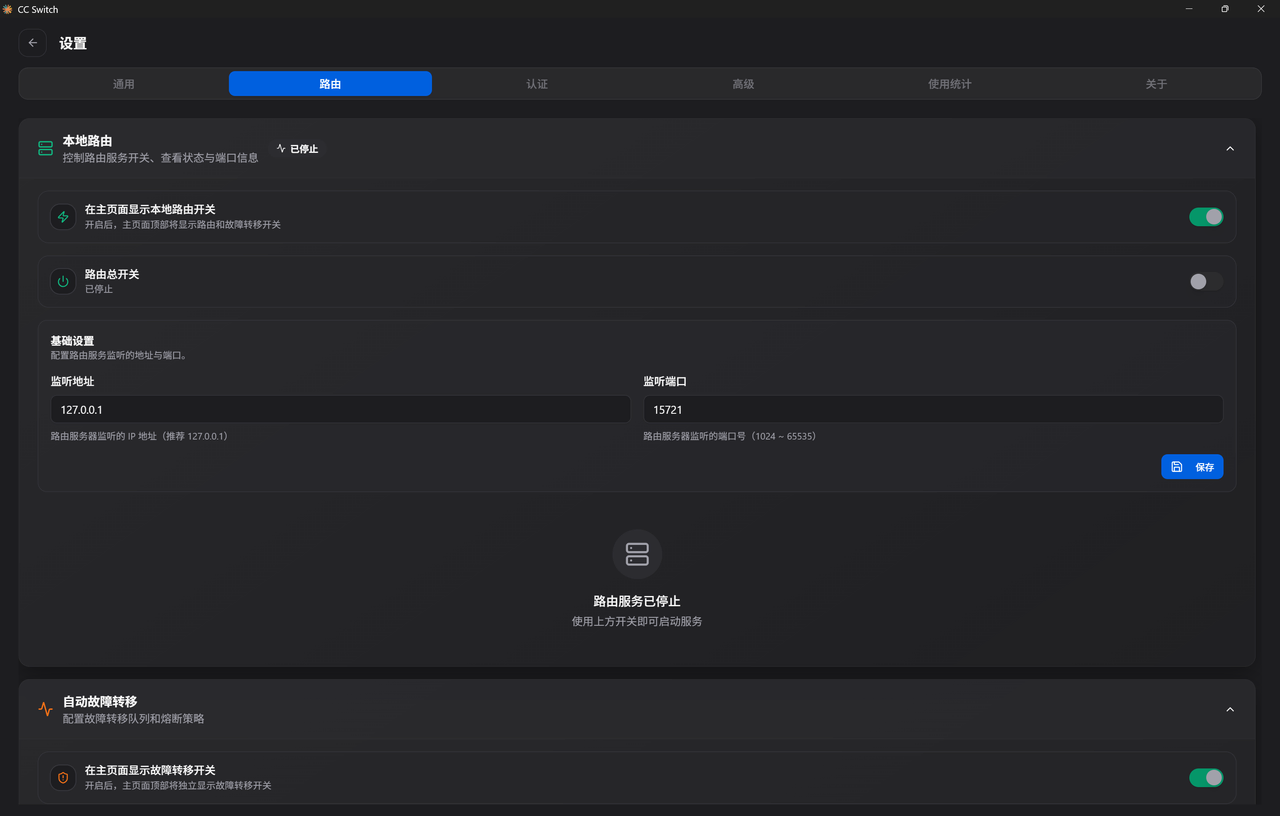Screen dimensions: 1280x816
Task: Click the 路由服务已停止 message
Action: pos(637,601)
